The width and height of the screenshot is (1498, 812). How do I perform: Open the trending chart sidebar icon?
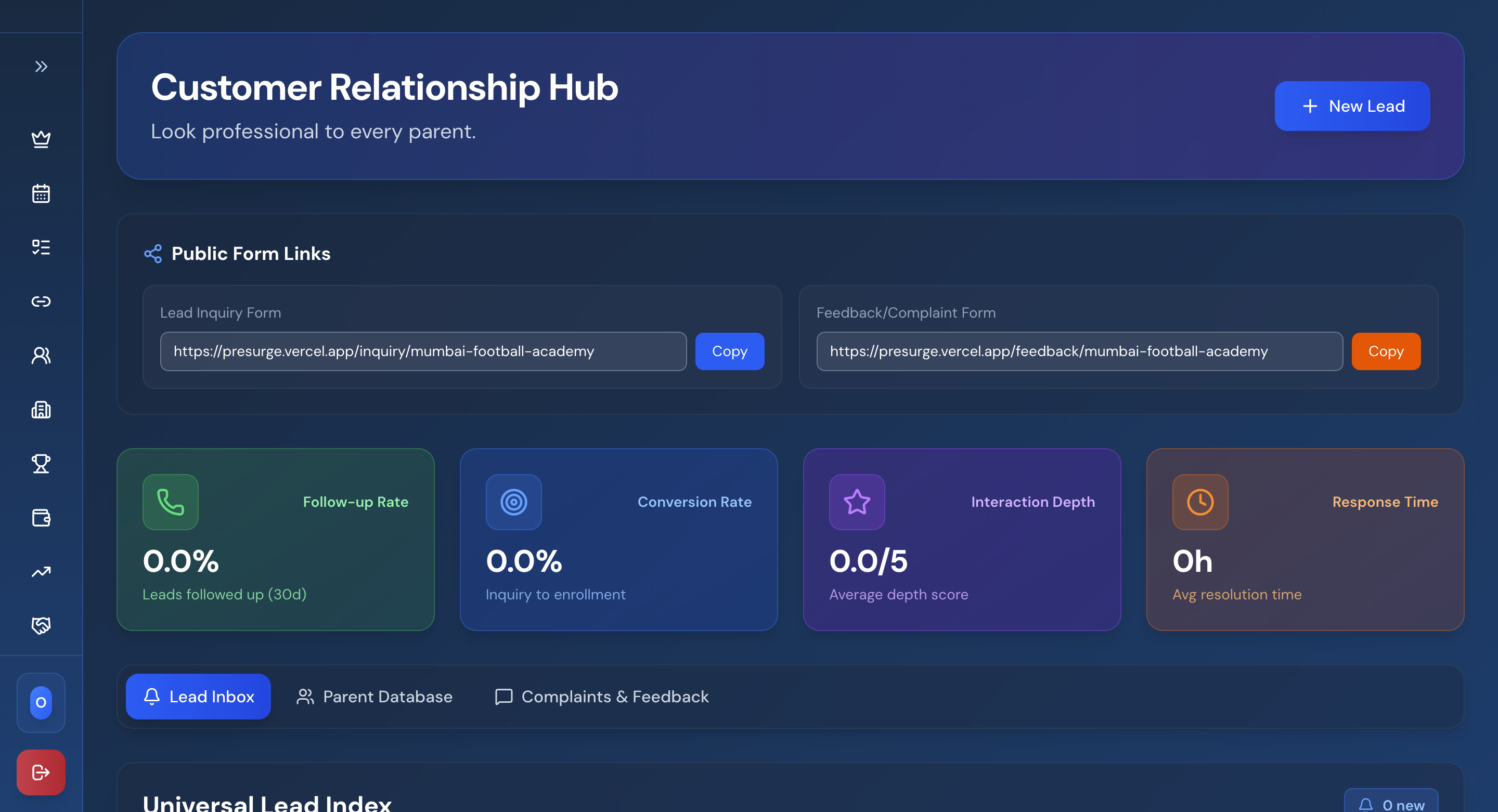point(41,572)
